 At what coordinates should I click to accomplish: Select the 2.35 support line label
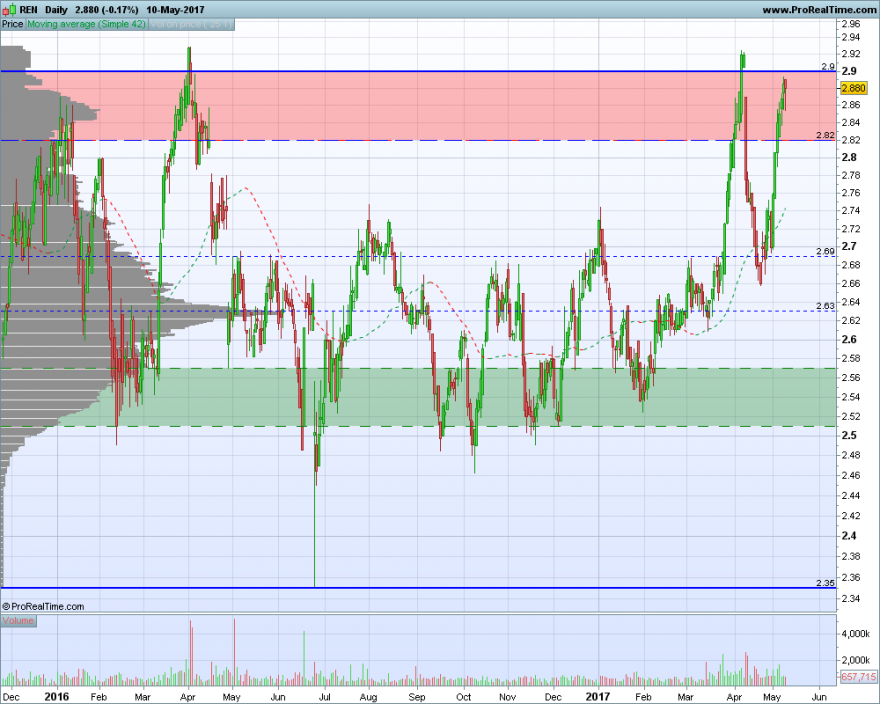coord(825,583)
